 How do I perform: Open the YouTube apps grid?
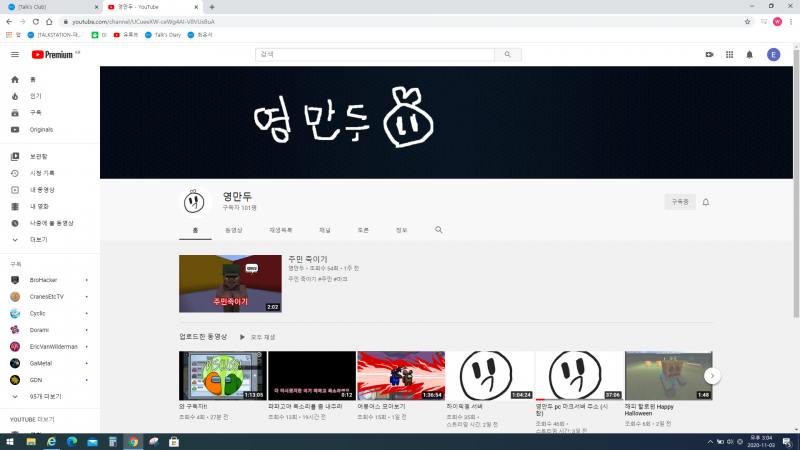coord(729,55)
